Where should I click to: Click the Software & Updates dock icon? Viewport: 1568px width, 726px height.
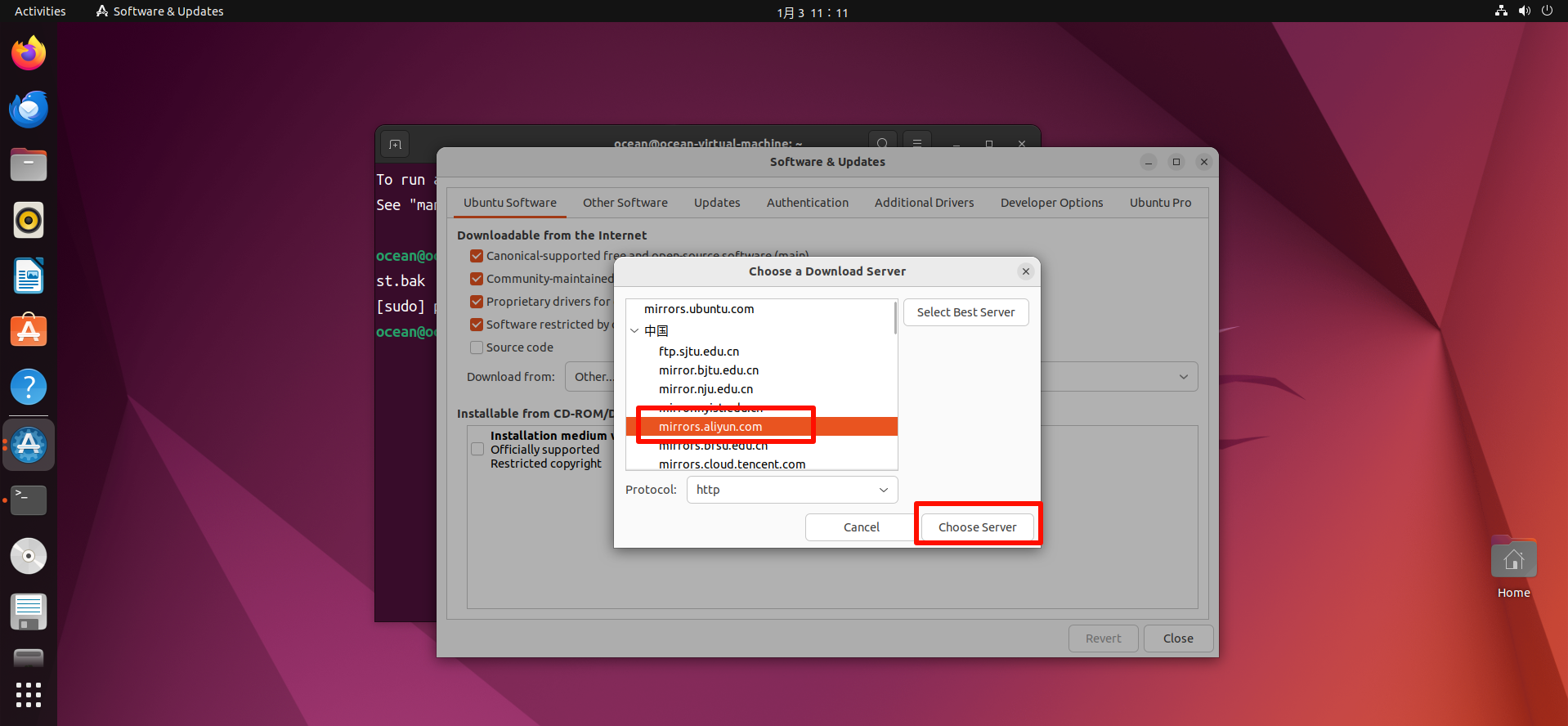pos(29,445)
